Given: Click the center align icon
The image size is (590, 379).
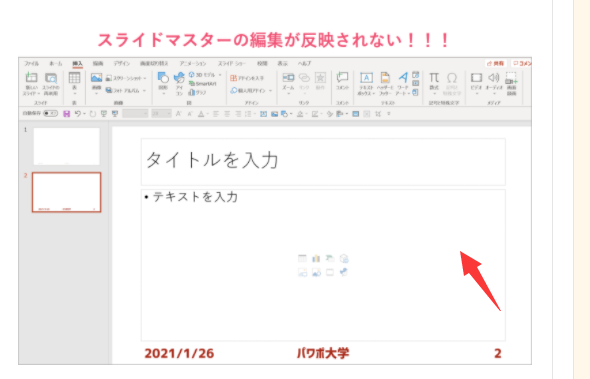Looking at the screenshot, I should click(227, 114).
